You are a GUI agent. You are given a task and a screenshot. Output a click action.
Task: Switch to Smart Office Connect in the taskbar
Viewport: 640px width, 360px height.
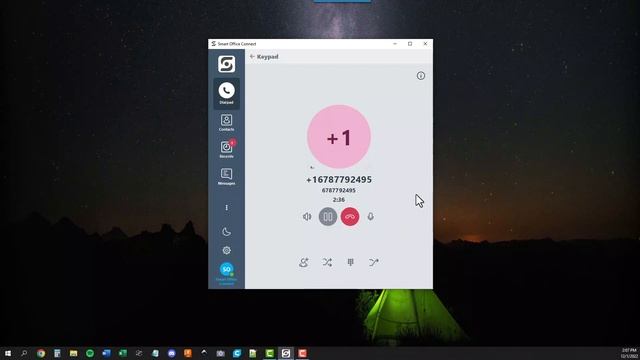(x=286, y=353)
